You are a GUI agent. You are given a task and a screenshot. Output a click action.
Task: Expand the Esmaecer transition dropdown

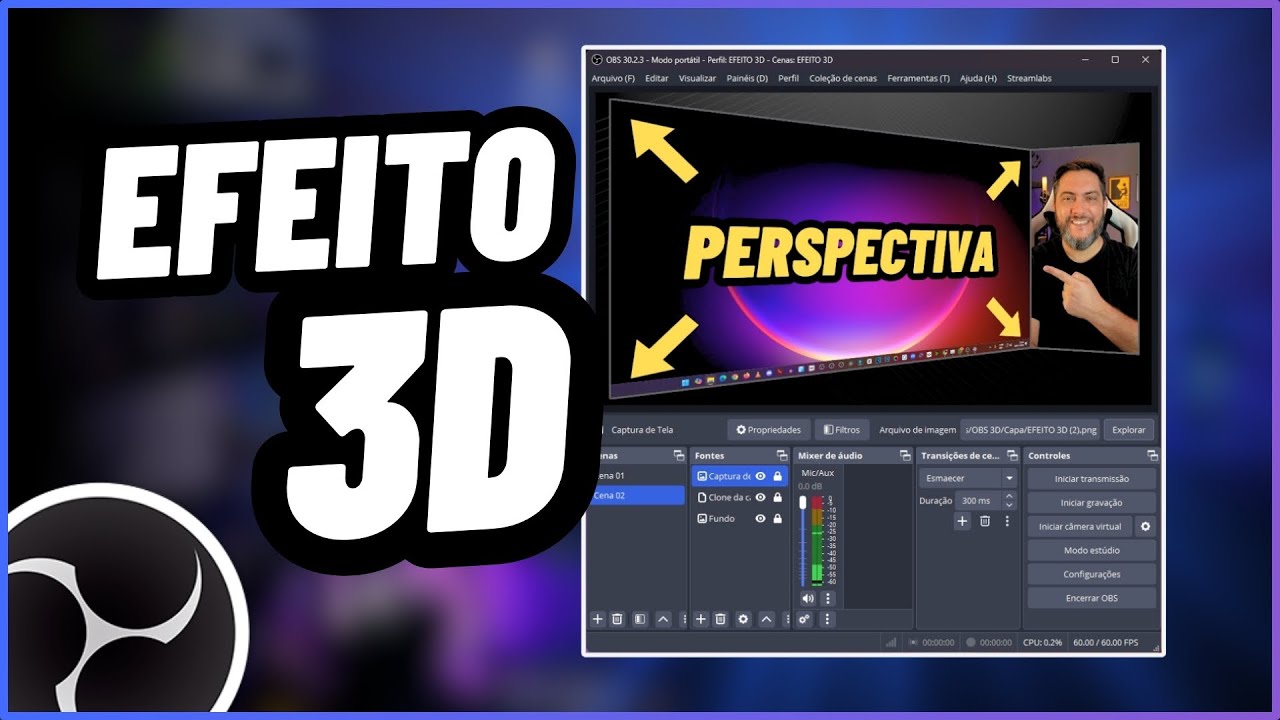point(1009,479)
